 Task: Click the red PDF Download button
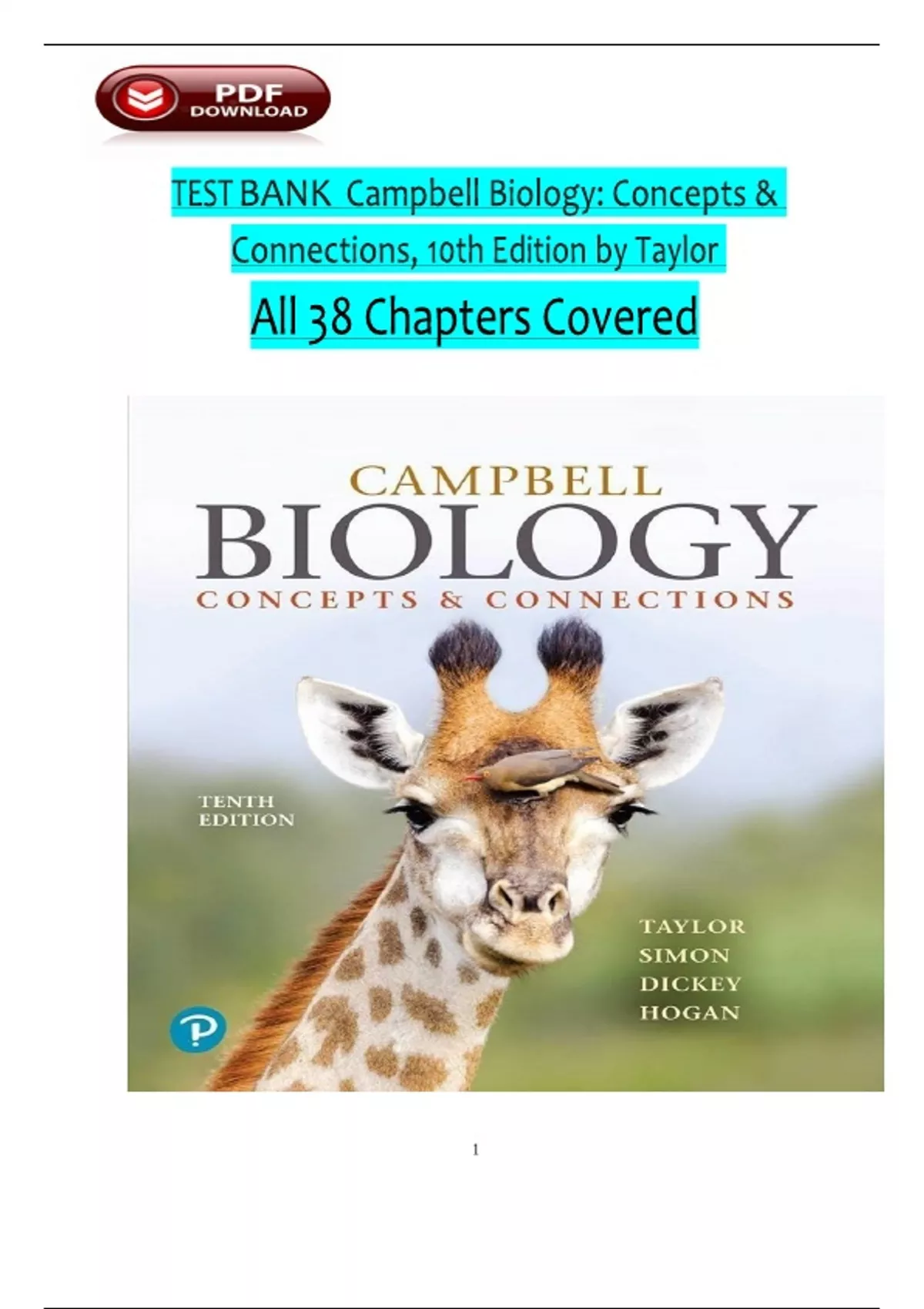pyautogui.click(x=213, y=101)
